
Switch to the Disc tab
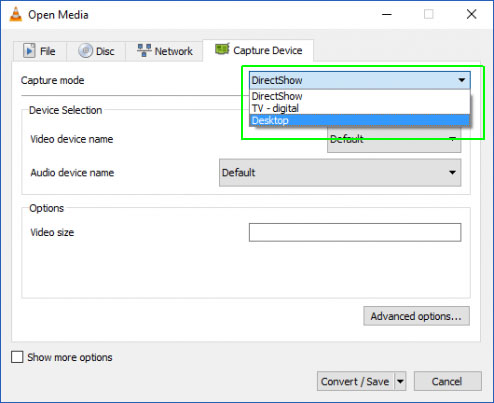(x=96, y=51)
